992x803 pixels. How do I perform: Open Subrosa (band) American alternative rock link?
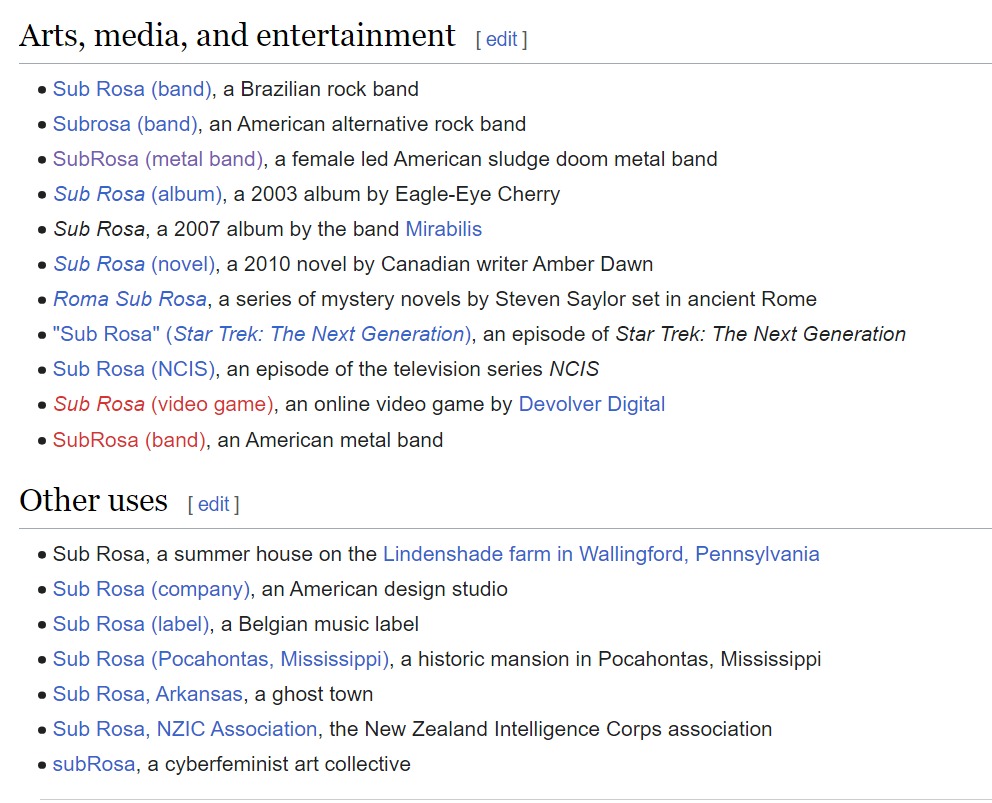125,124
